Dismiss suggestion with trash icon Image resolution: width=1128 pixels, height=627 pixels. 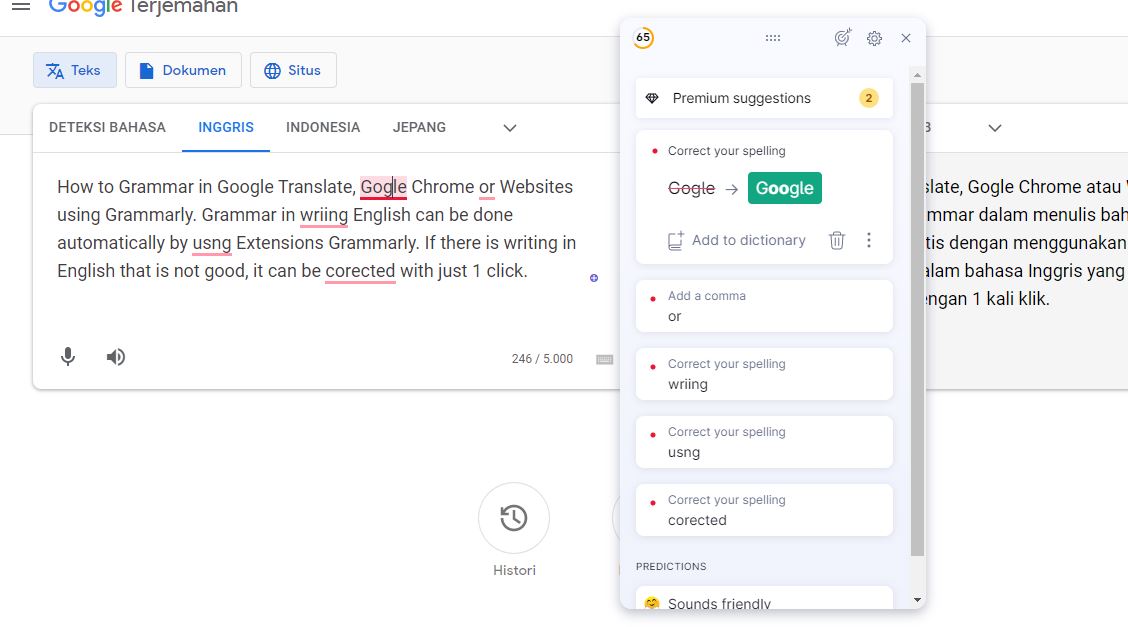(837, 240)
